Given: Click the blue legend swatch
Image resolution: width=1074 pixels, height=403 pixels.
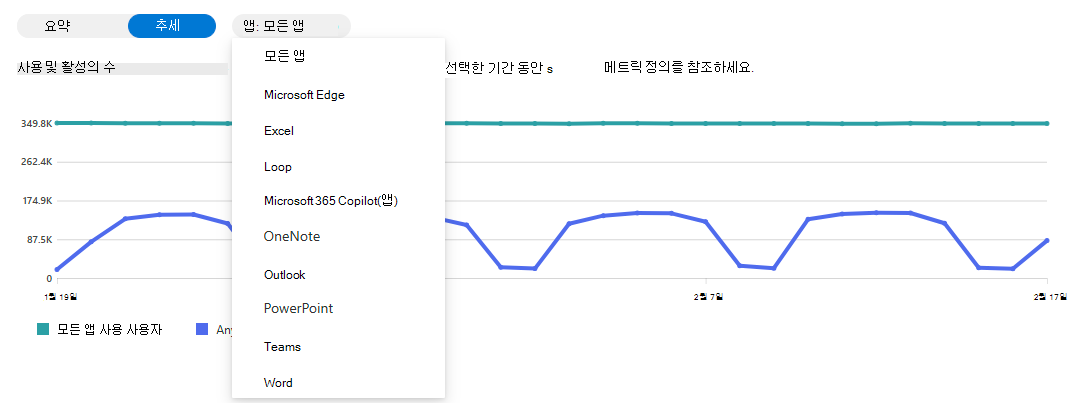Looking at the screenshot, I should (201, 329).
